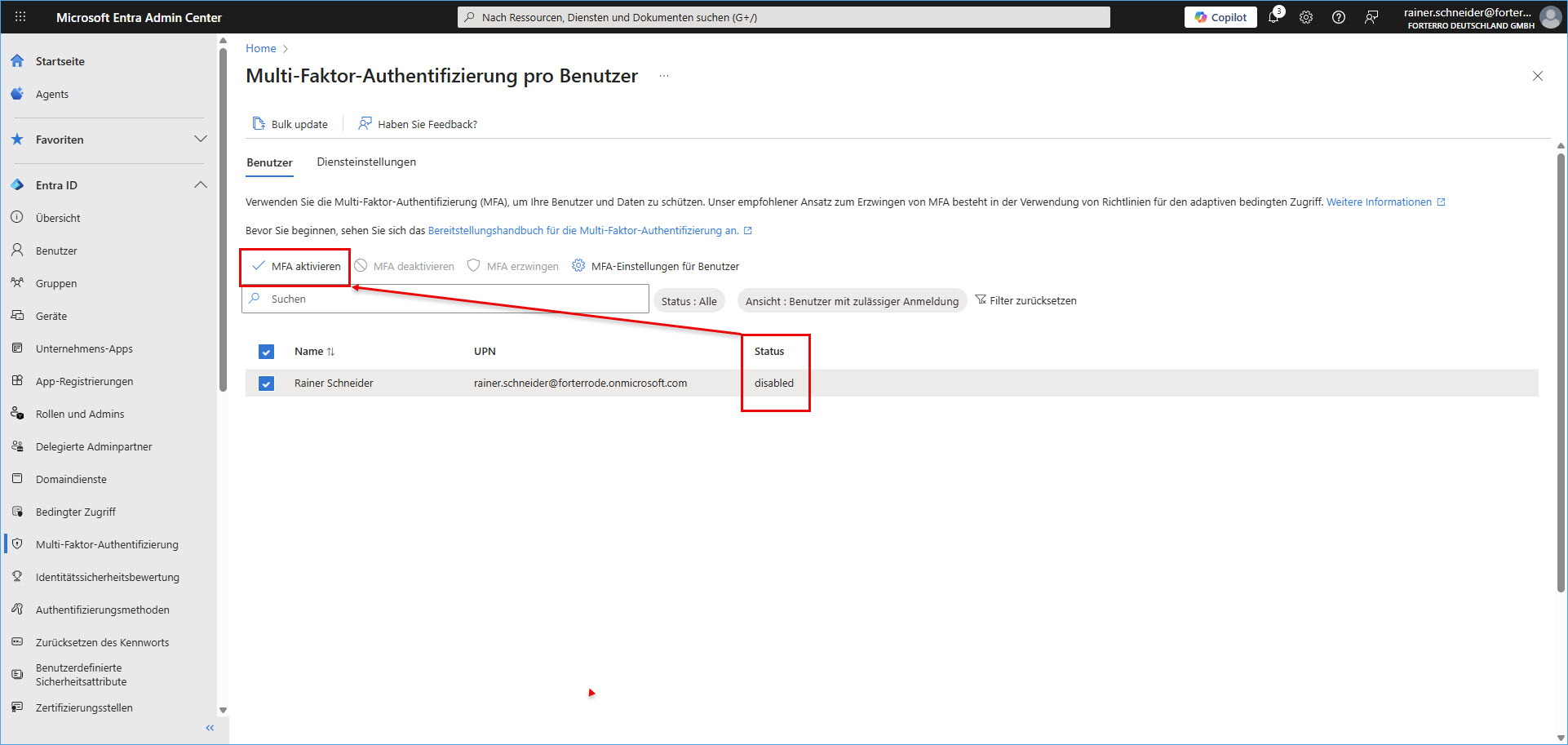Click the sidebar vertical scrollbar
Image resolution: width=1568 pixels, height=745 pixels.
point(223,220)
